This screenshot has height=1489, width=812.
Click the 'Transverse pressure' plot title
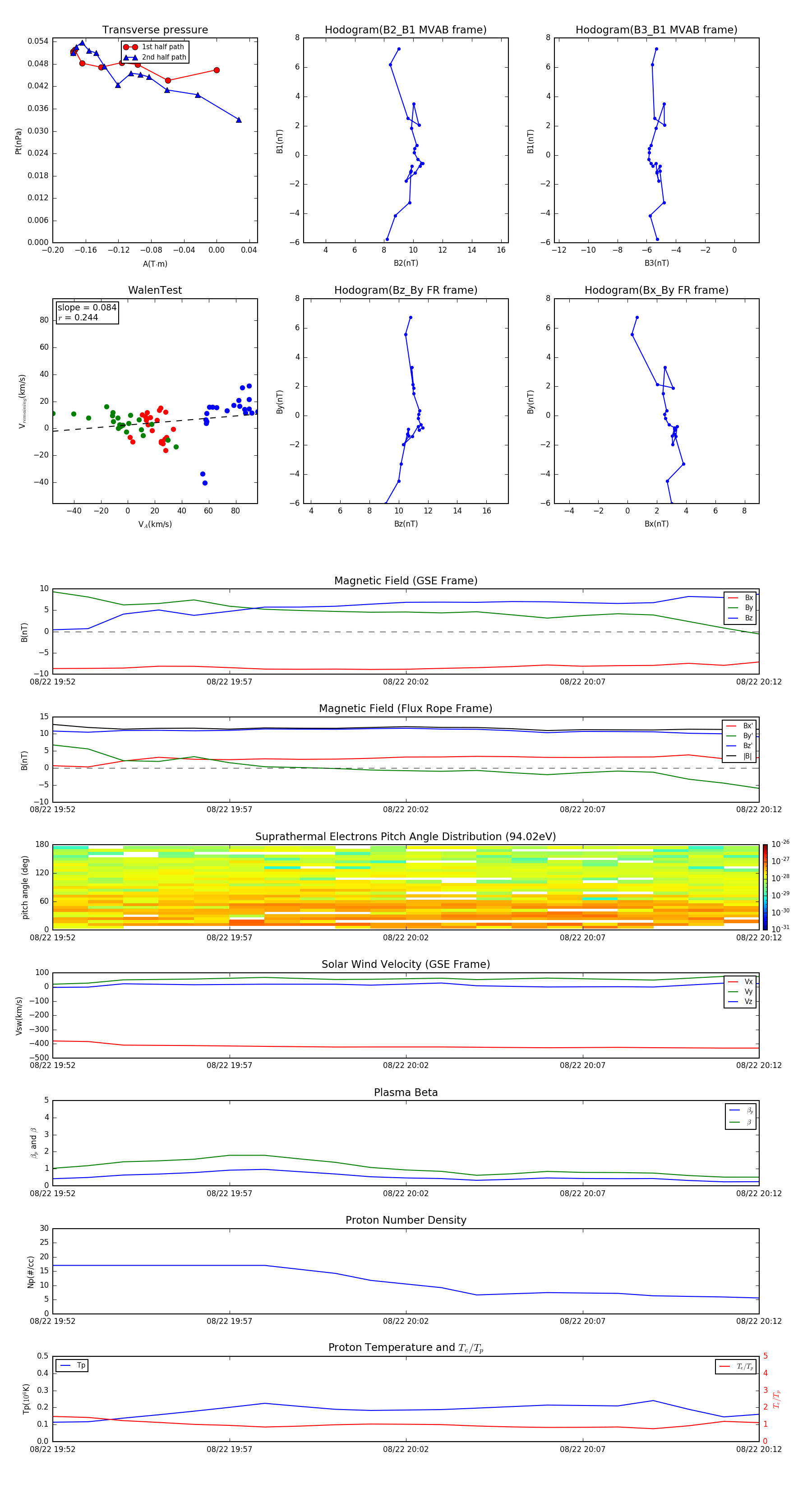(155, 30)
